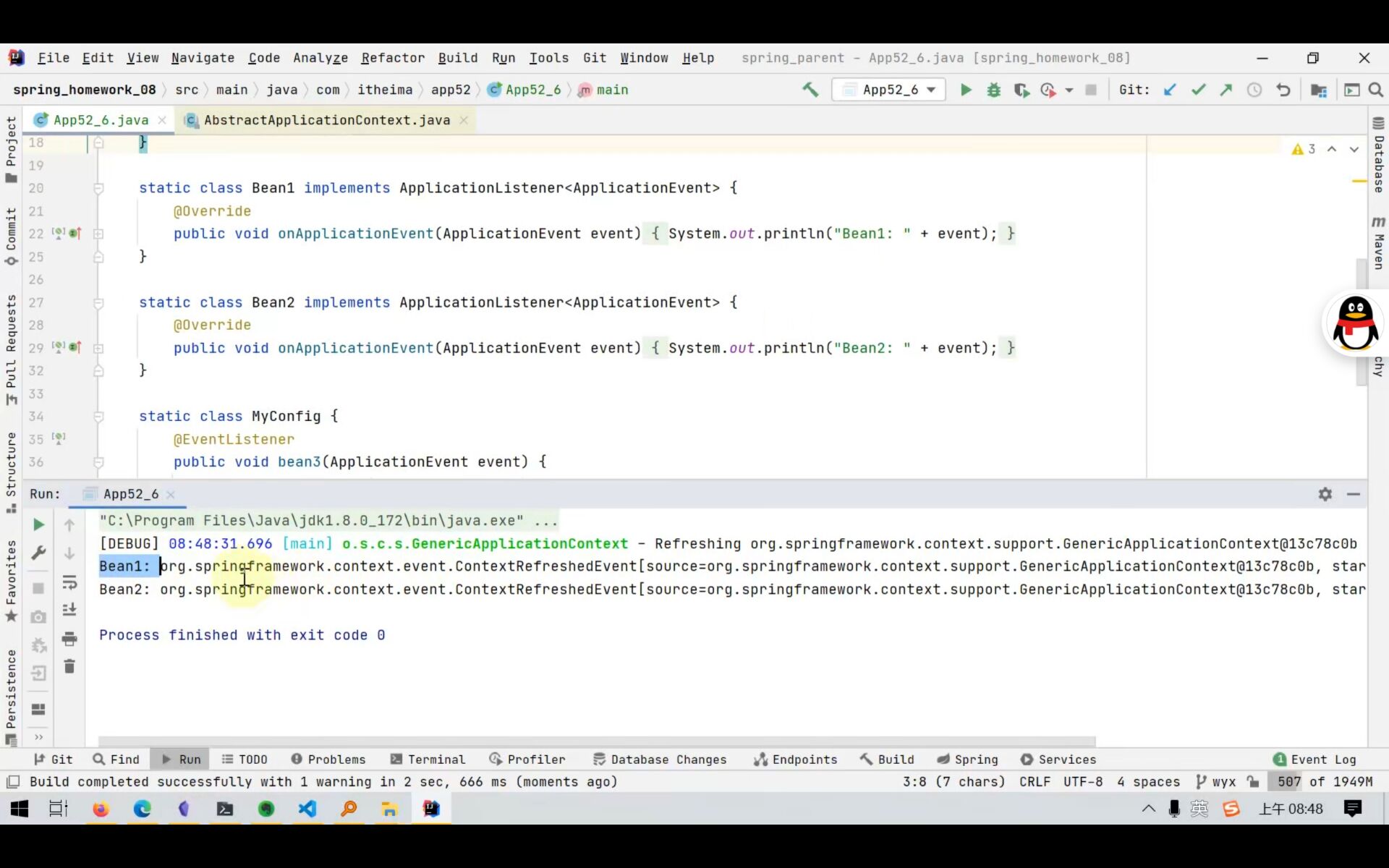Viewport: 1389px width, 868px height.
Task: Open Project Structure icon in toolbar
Action: (1318, 90)
